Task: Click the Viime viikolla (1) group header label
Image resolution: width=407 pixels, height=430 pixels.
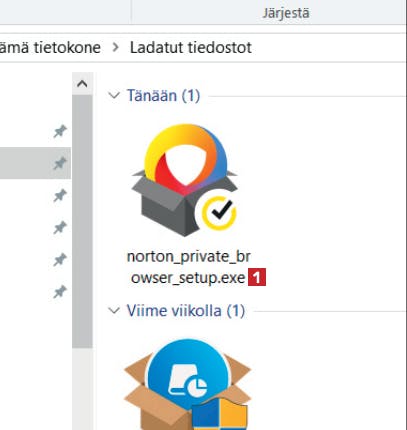Action: click(x=186, y=311)
